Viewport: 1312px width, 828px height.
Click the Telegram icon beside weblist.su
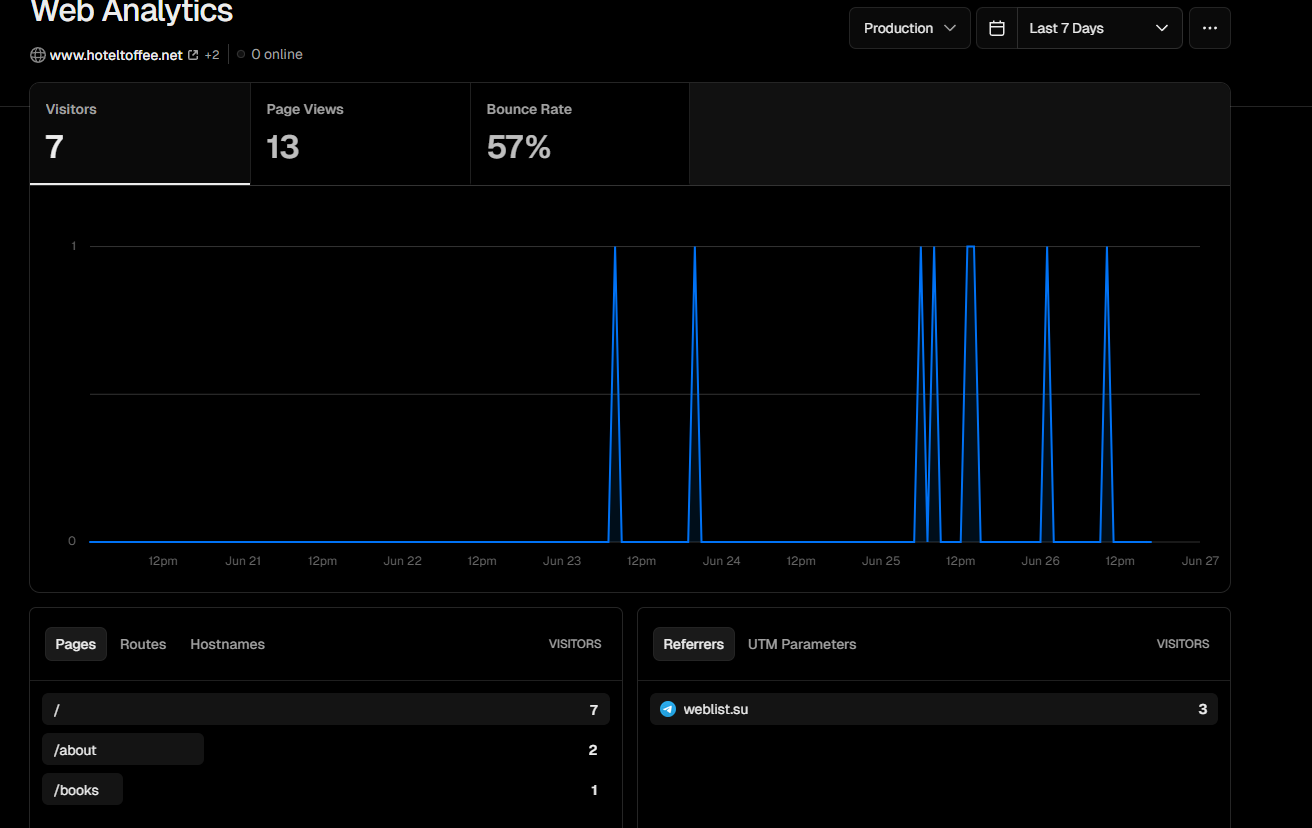668,709
